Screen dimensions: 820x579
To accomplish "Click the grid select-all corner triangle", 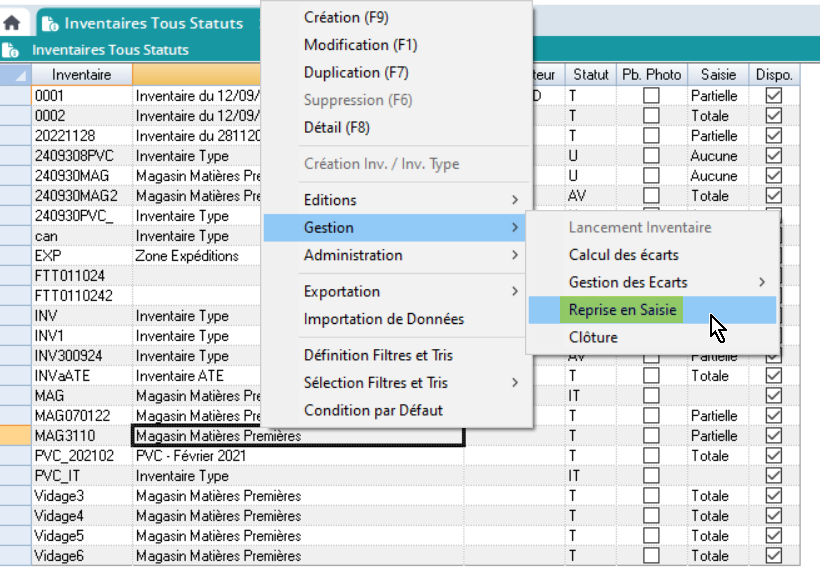I will coord(16,75).
